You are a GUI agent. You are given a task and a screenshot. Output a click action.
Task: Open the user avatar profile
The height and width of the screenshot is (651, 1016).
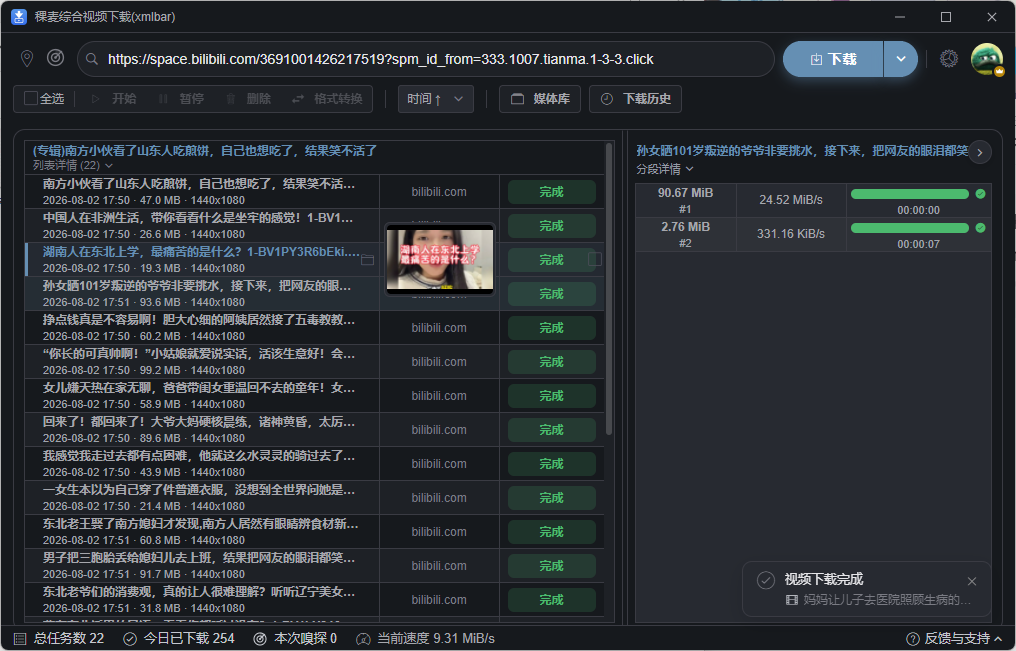click(987, 59)
